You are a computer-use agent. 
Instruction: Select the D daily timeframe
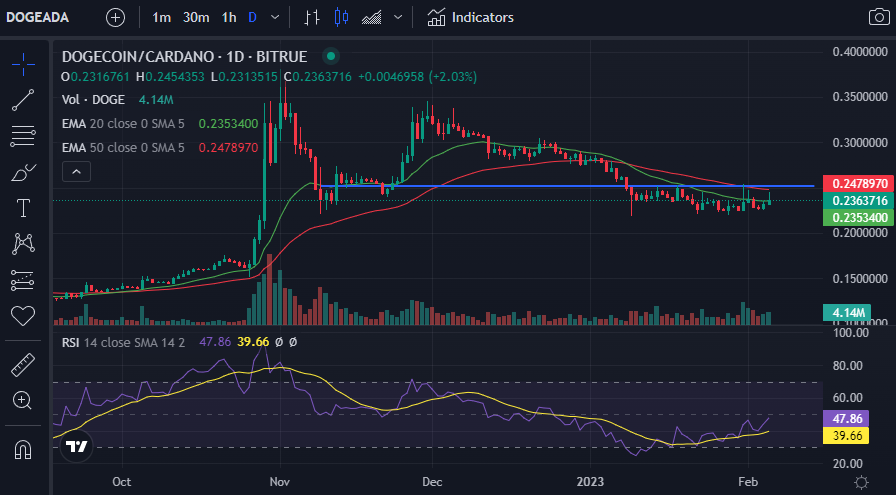[253, 18]
